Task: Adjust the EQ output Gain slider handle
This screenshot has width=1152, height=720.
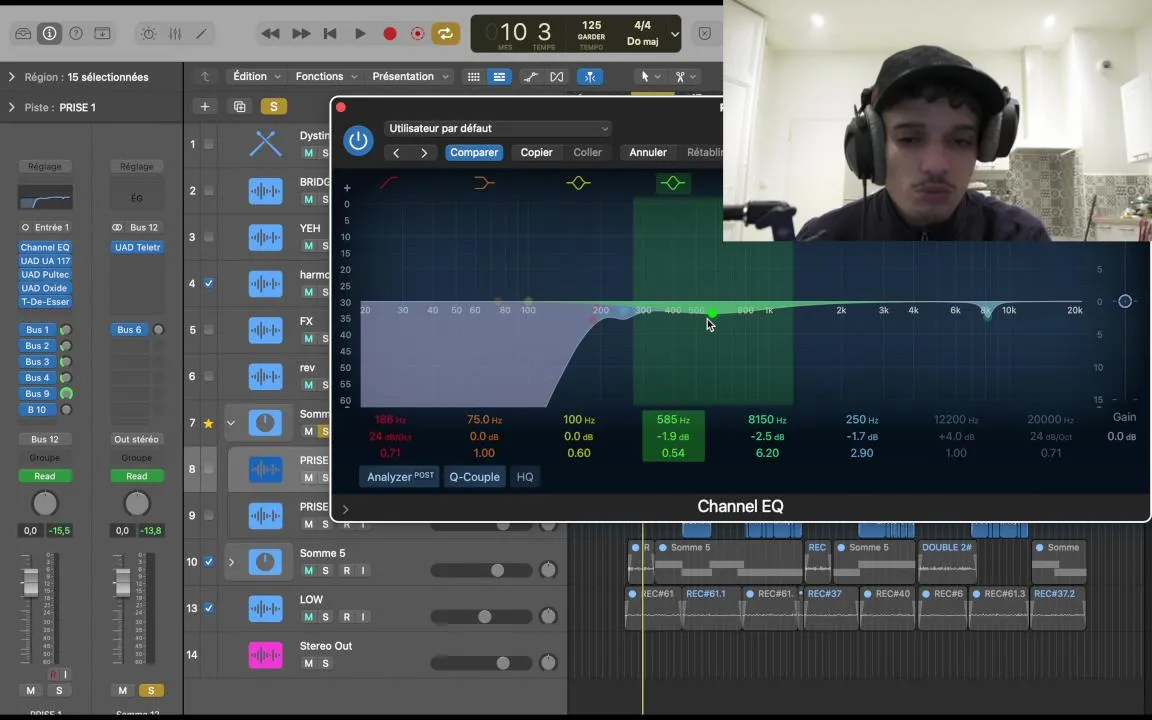Action: 1125,301
